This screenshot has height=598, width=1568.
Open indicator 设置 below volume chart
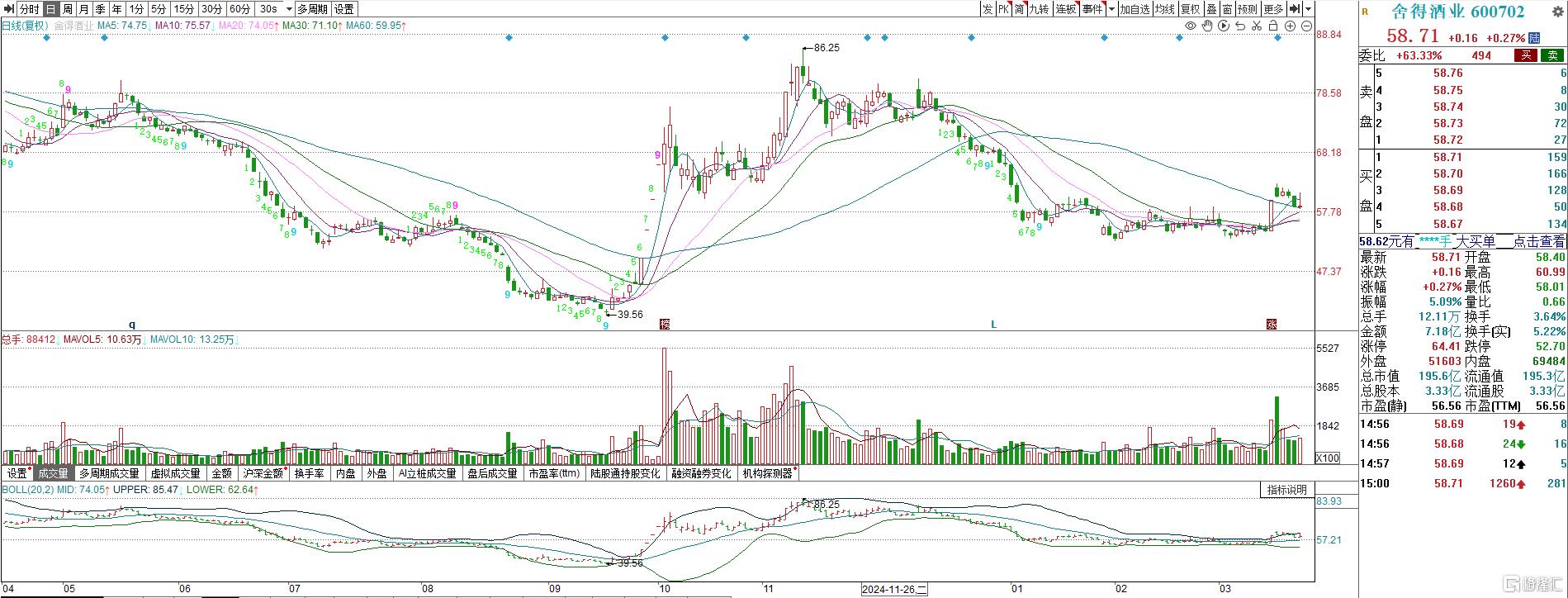pyautogui.click(x=17, y=473)
